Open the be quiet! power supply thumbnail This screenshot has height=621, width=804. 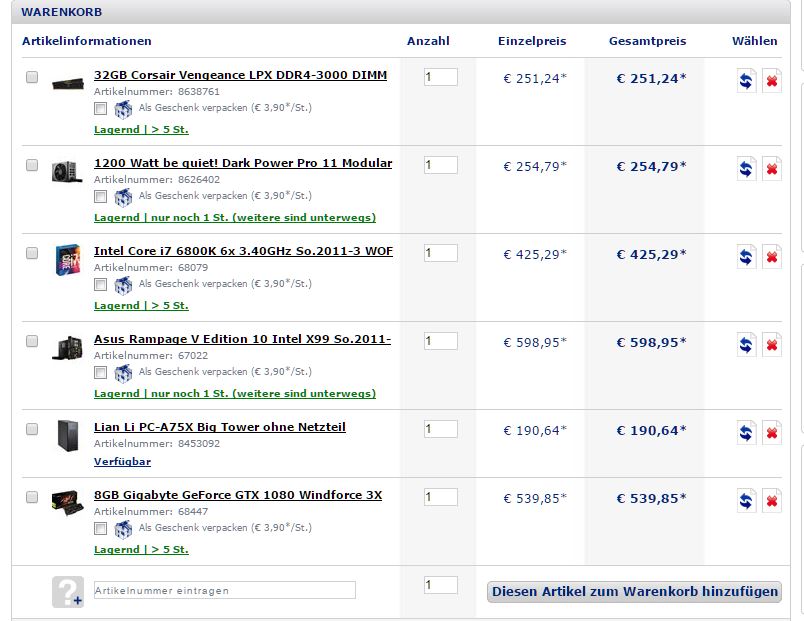[67, 172]
